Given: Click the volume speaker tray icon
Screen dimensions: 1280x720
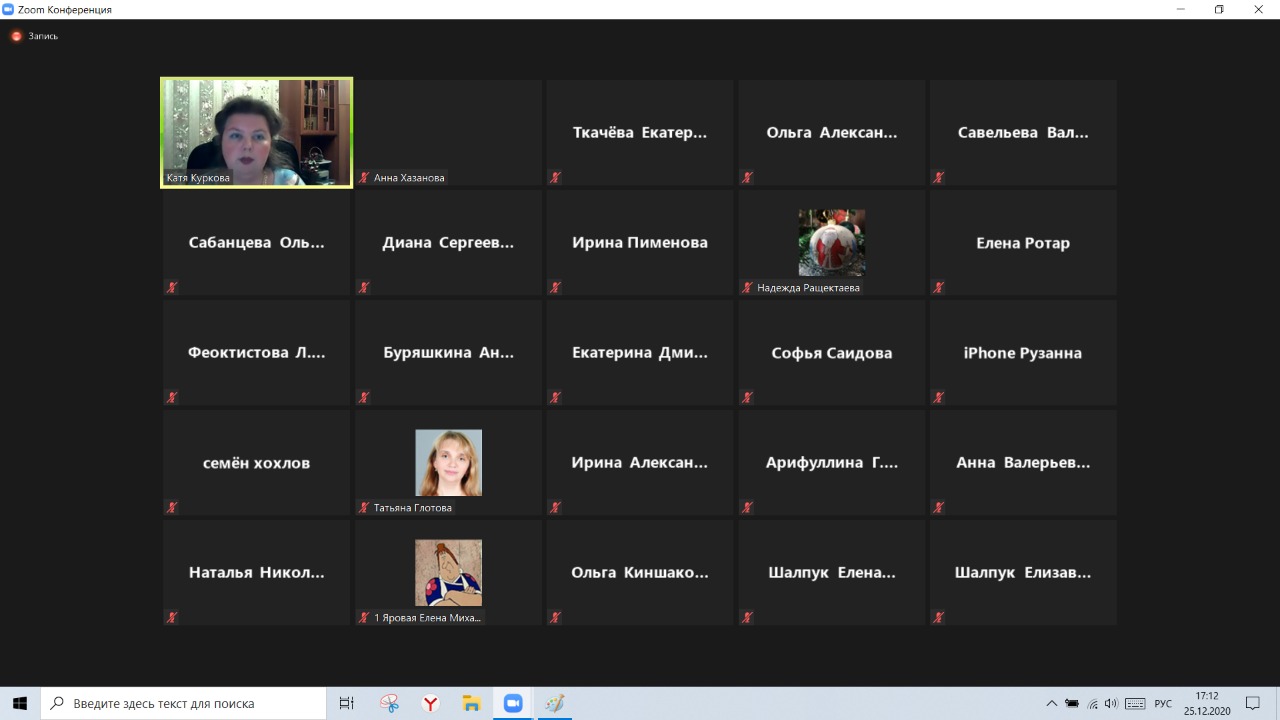Looking at the screenshot, I should pos(1111,703).
